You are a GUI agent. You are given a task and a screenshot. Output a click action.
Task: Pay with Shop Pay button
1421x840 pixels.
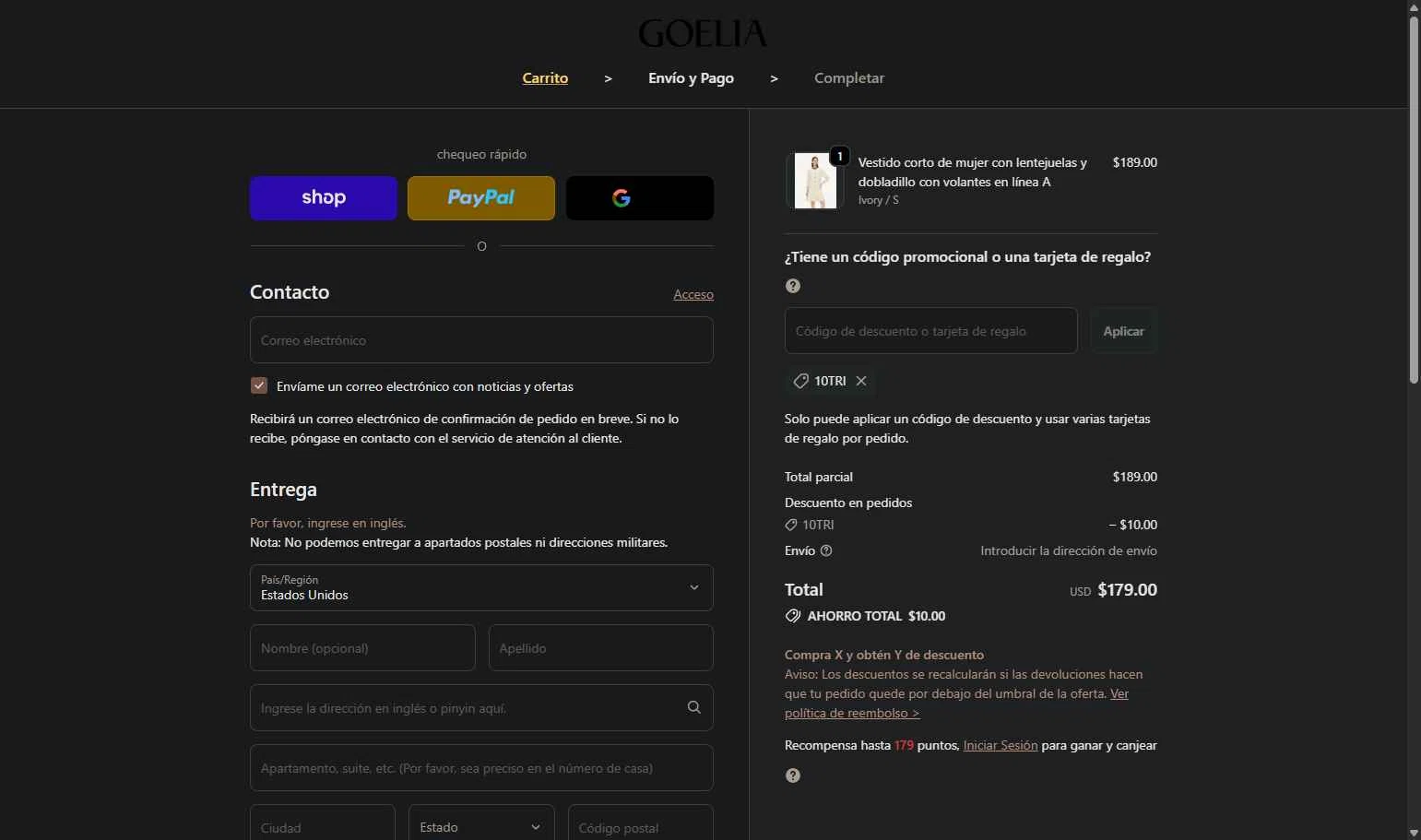click(x=324, y=198)
